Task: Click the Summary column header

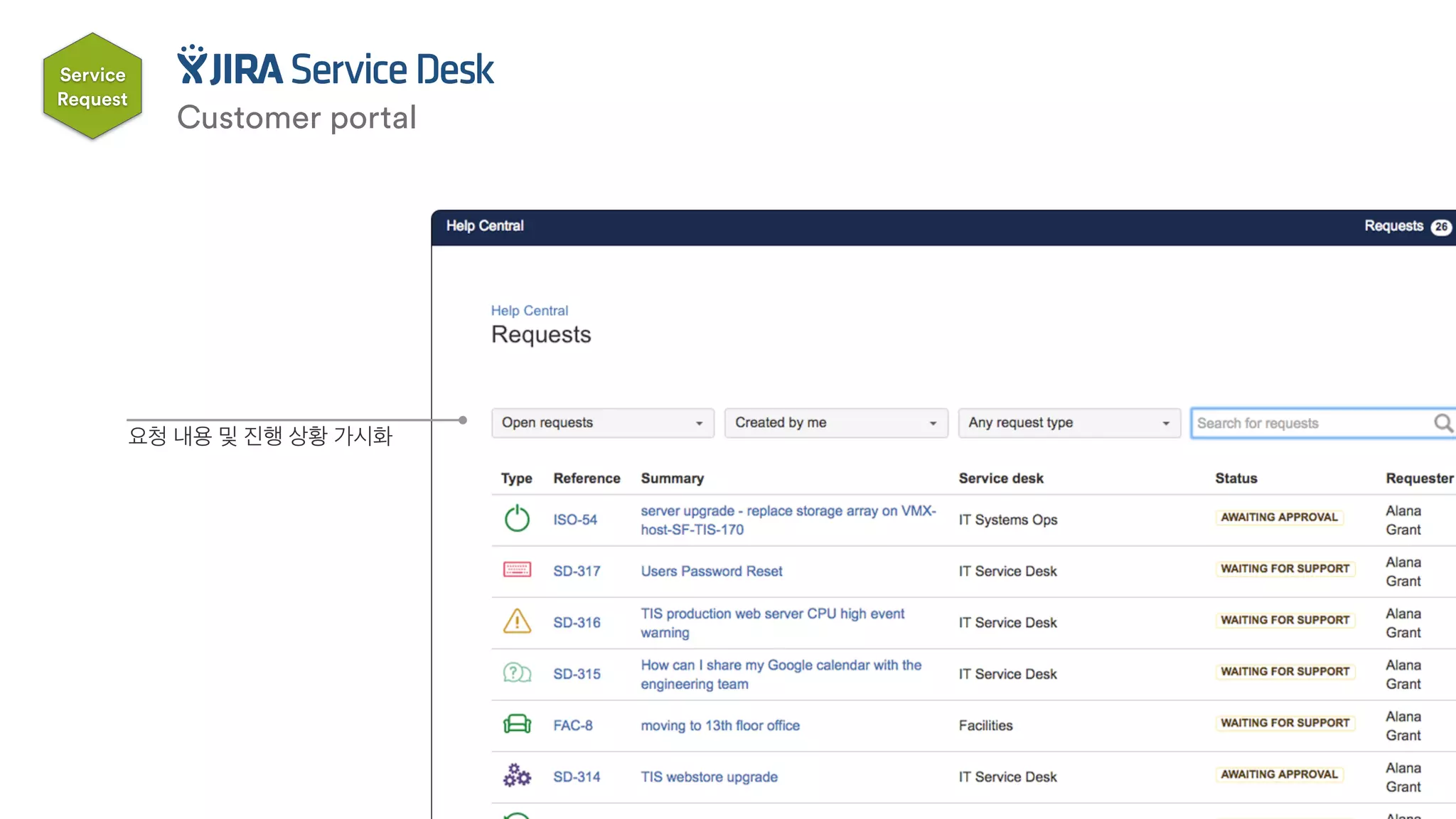Action: pos(672,478)
